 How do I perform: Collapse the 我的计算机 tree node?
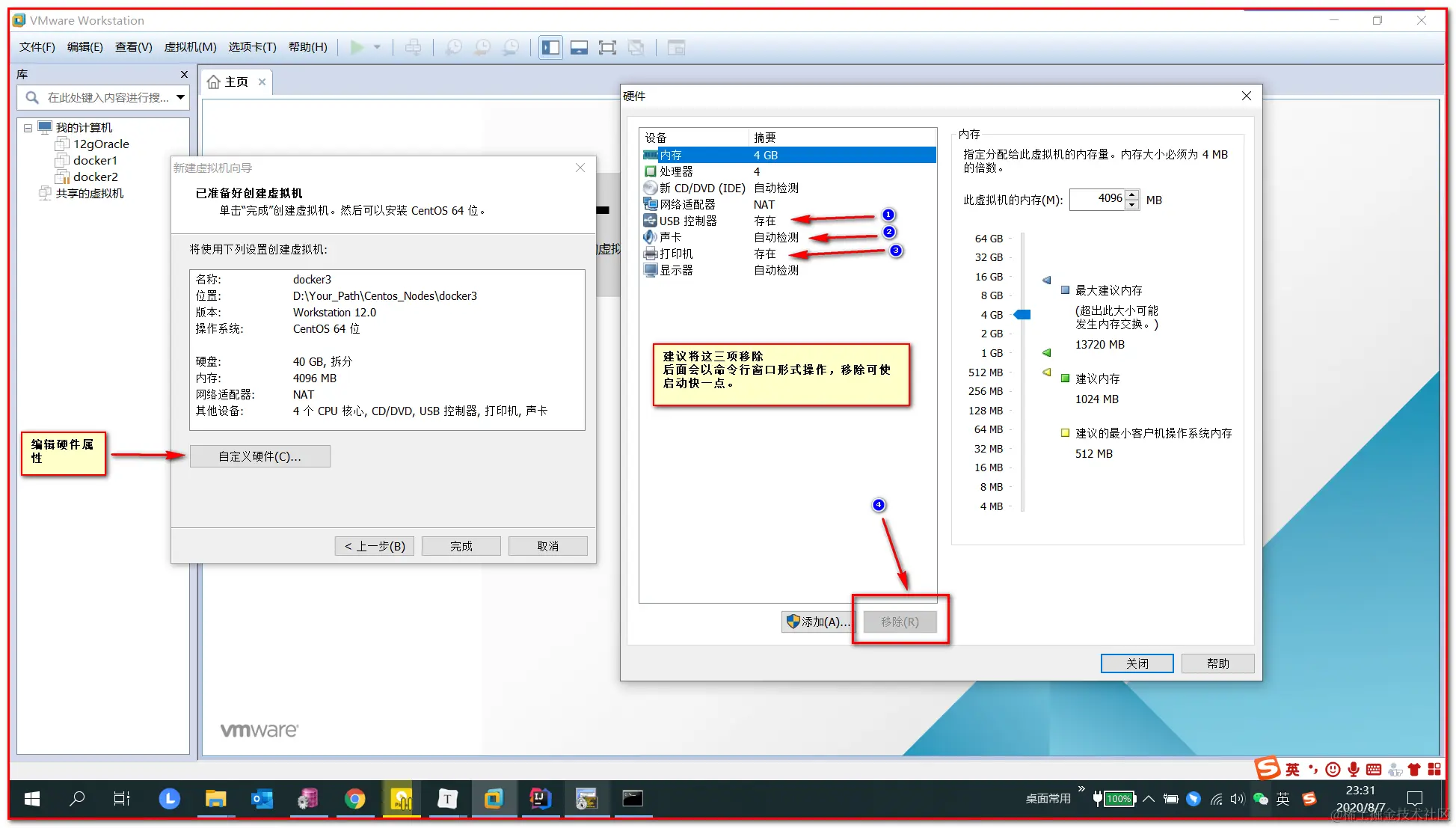28,128
